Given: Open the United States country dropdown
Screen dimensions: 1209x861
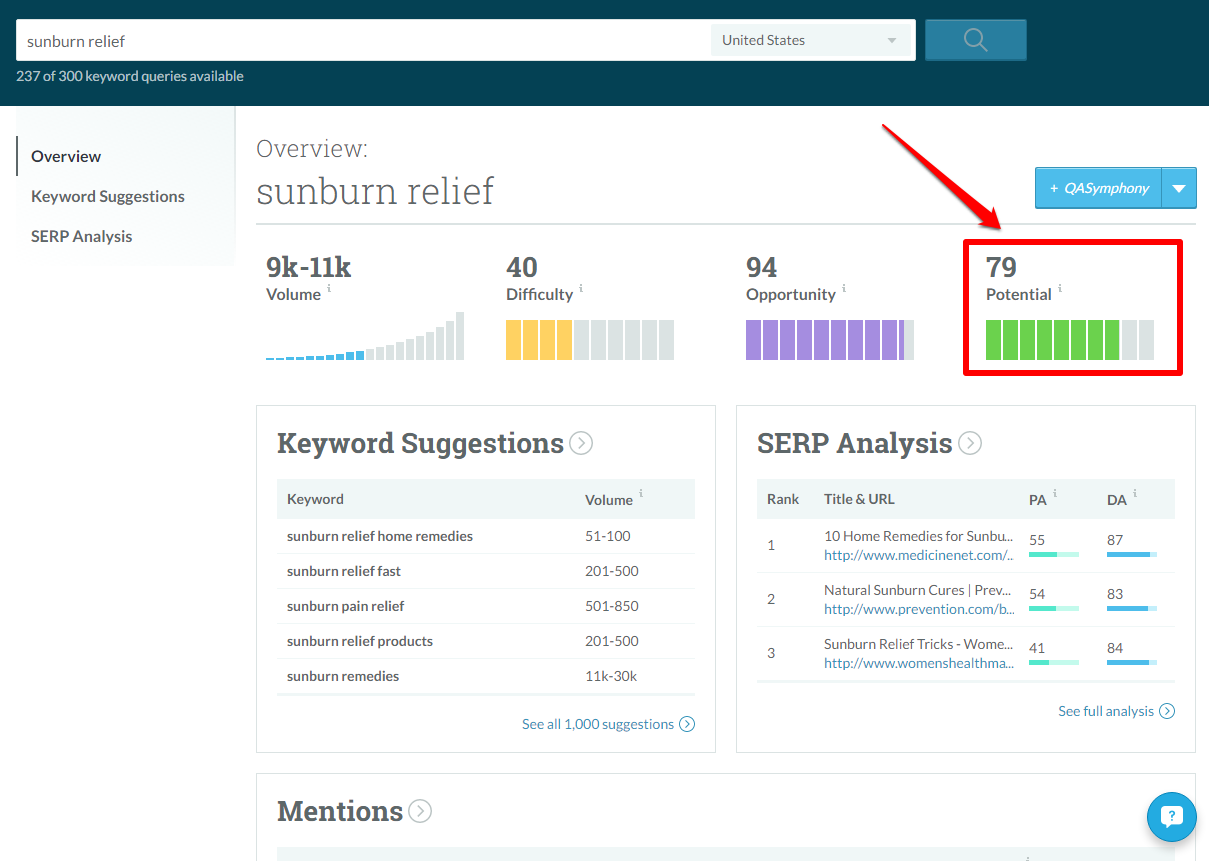Looking at the screenshot, I should tap(811, 40).
